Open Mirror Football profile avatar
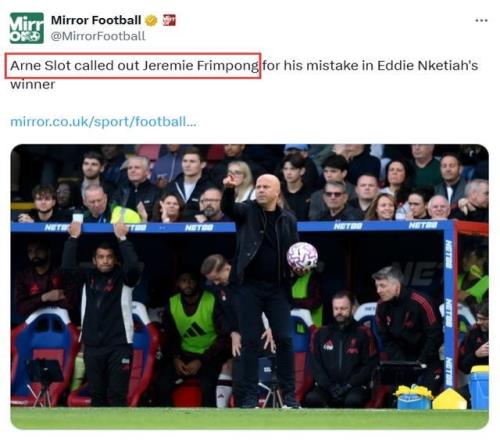This screenshot has width=500, height=440. point(27,28)
